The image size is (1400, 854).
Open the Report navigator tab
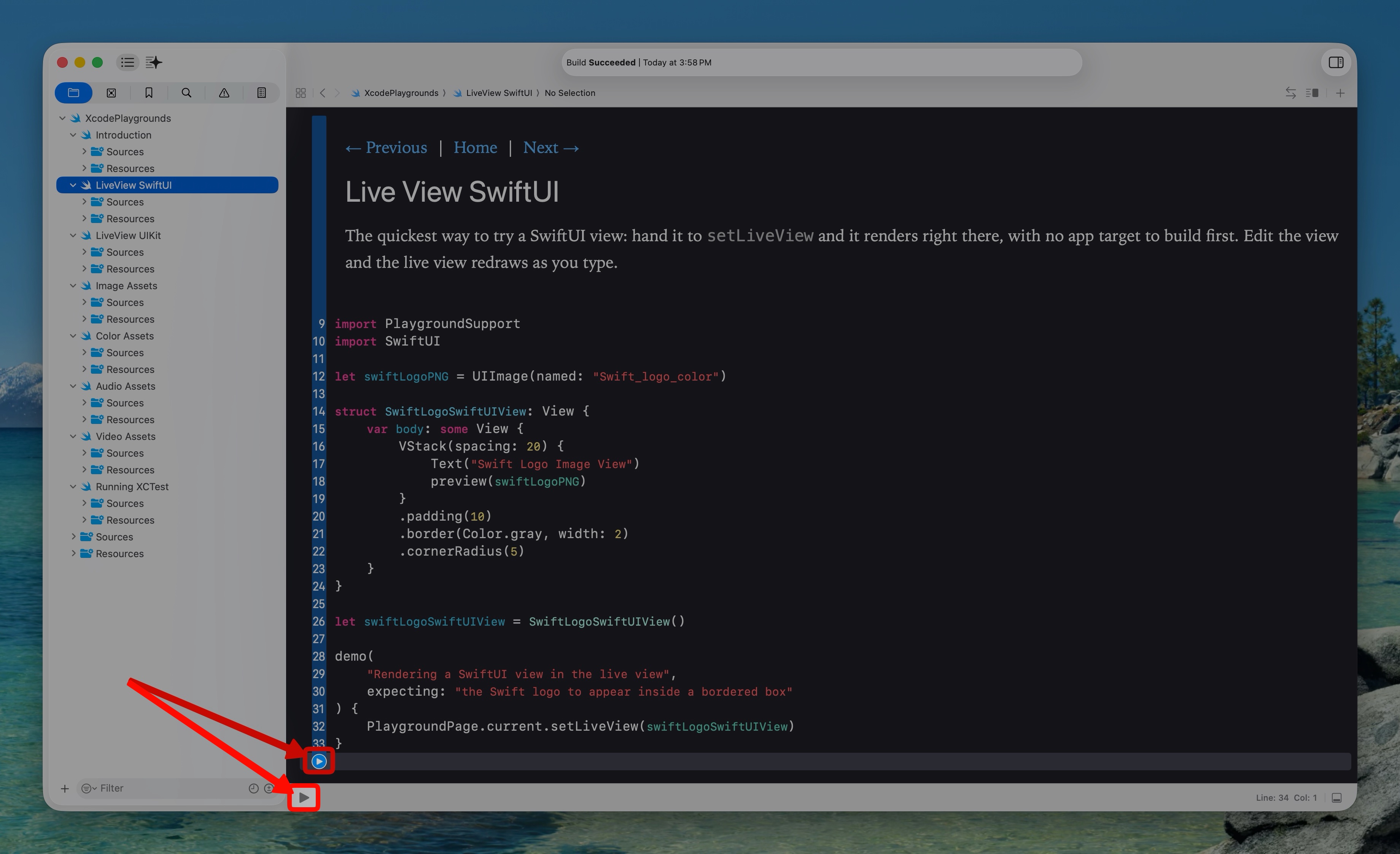[261, 92]
